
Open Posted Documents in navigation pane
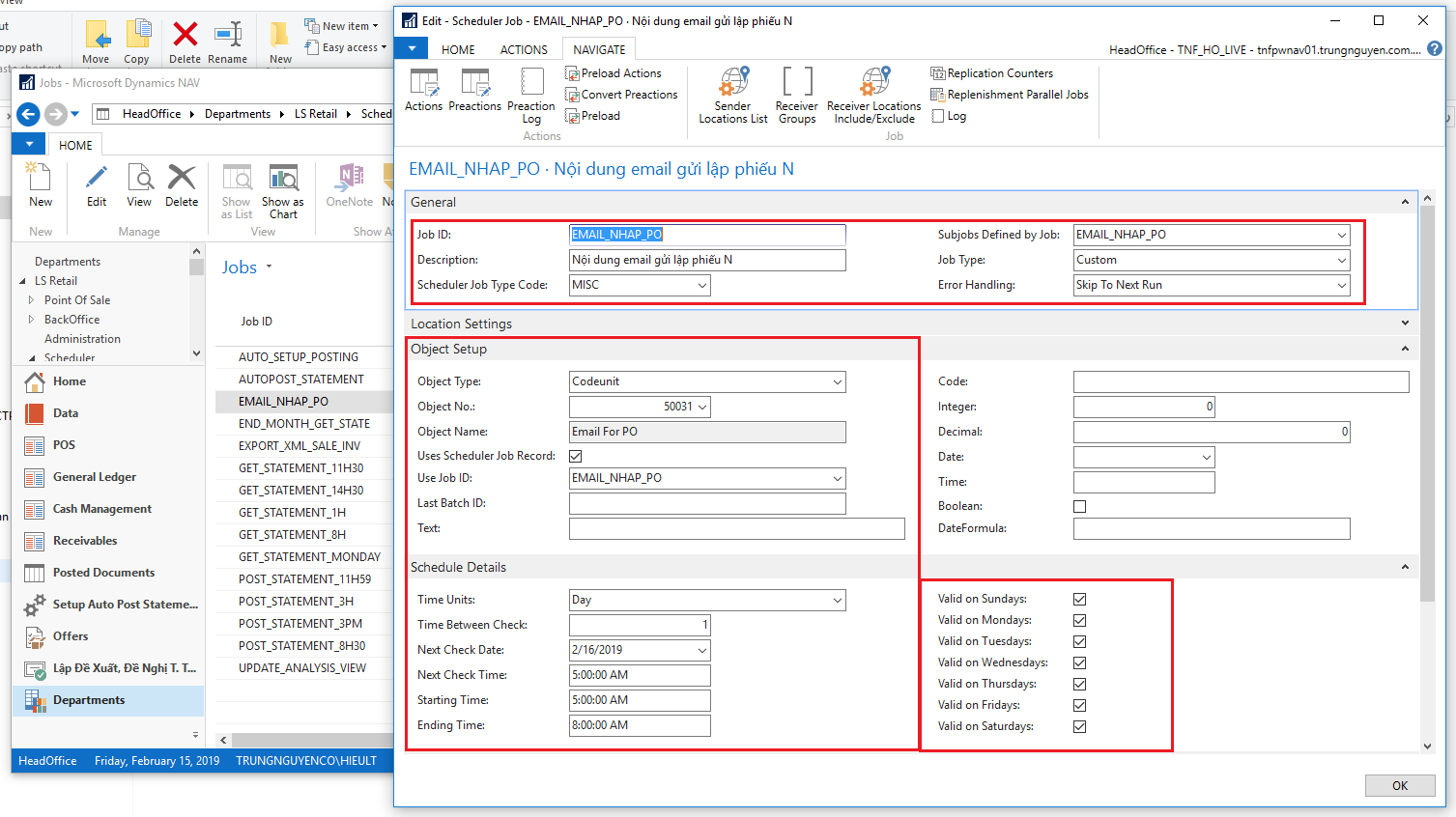point(108,573)
